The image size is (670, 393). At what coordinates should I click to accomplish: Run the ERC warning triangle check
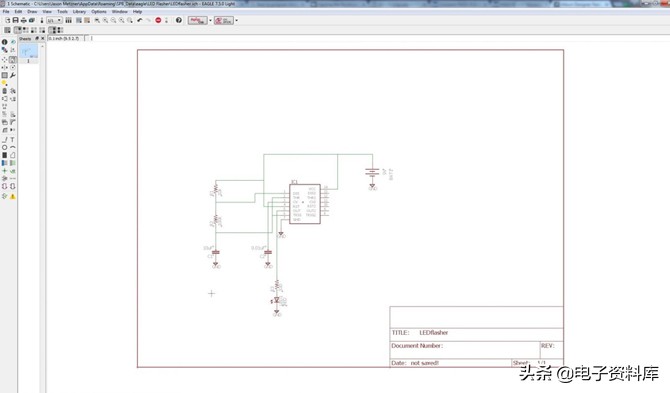[x=12, y=196]
